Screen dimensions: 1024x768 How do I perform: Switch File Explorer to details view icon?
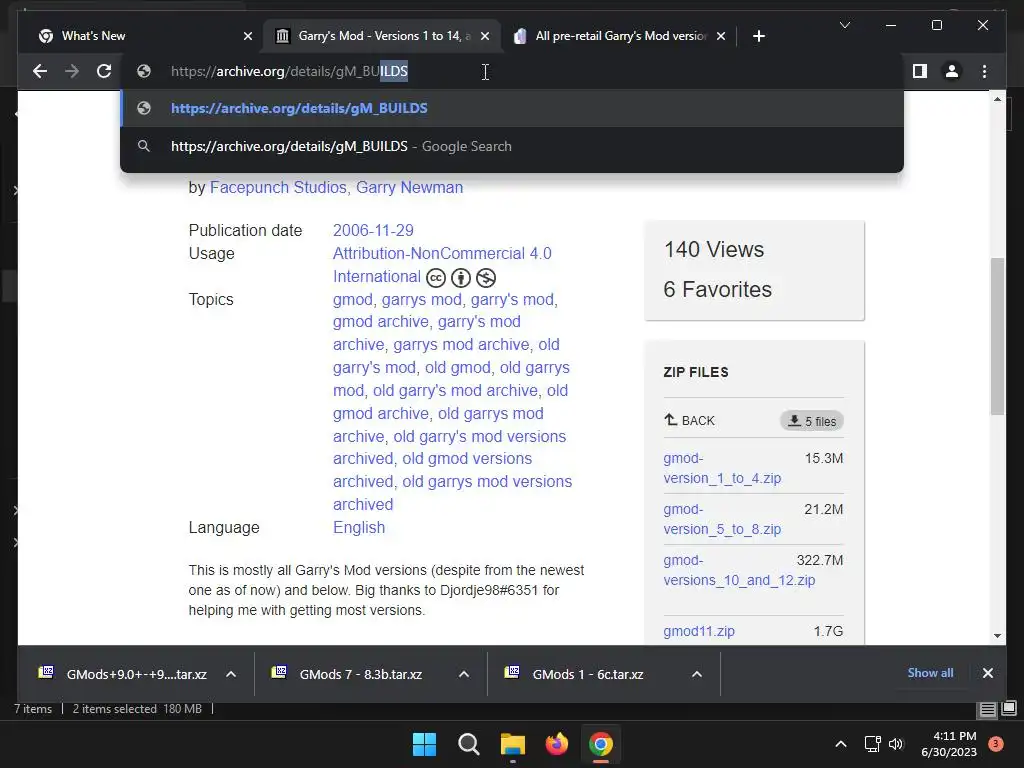(x=987, y=709)
